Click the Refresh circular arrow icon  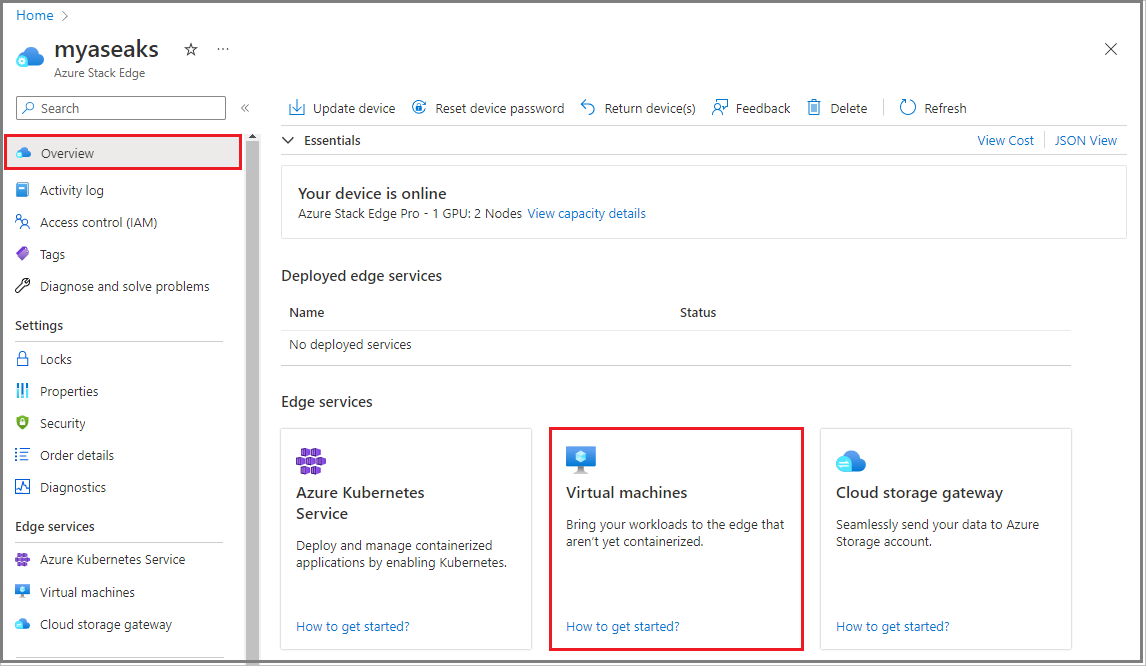(908, 108)
